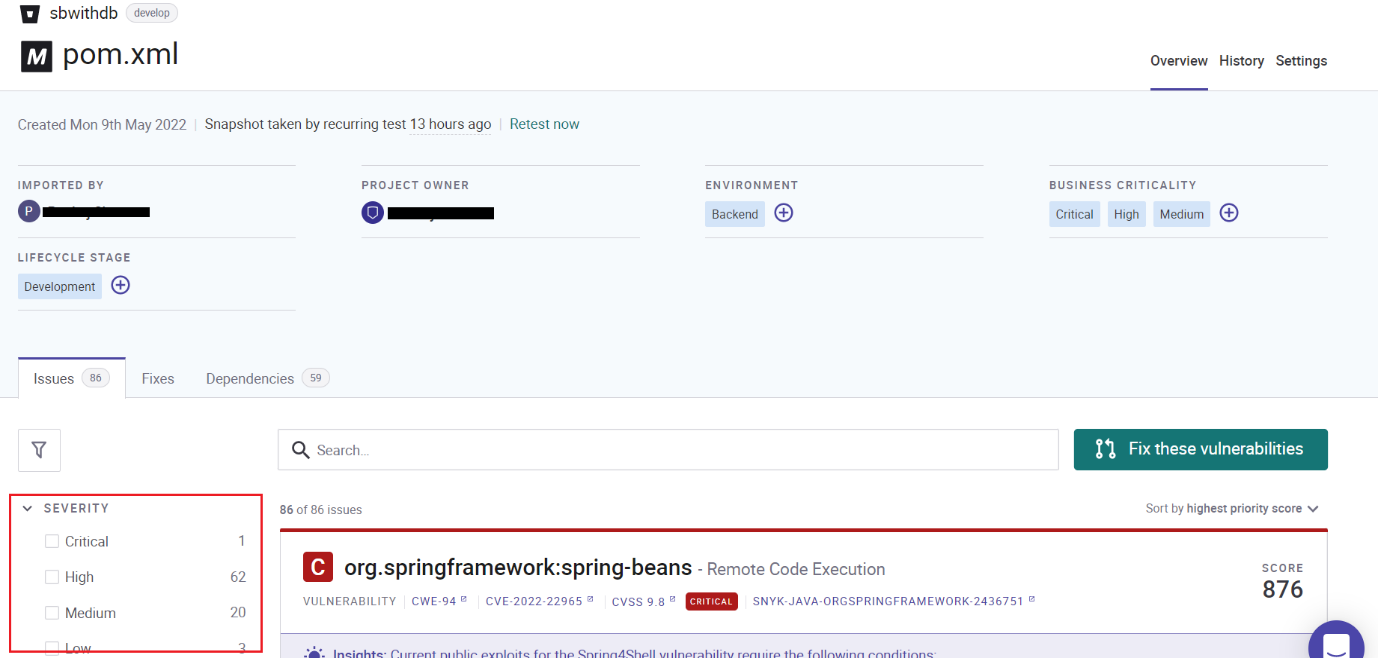Click Fix these vulnerabilities button
The image size is (1378, 658).
pyautogui.click(x=1201, y=449)
